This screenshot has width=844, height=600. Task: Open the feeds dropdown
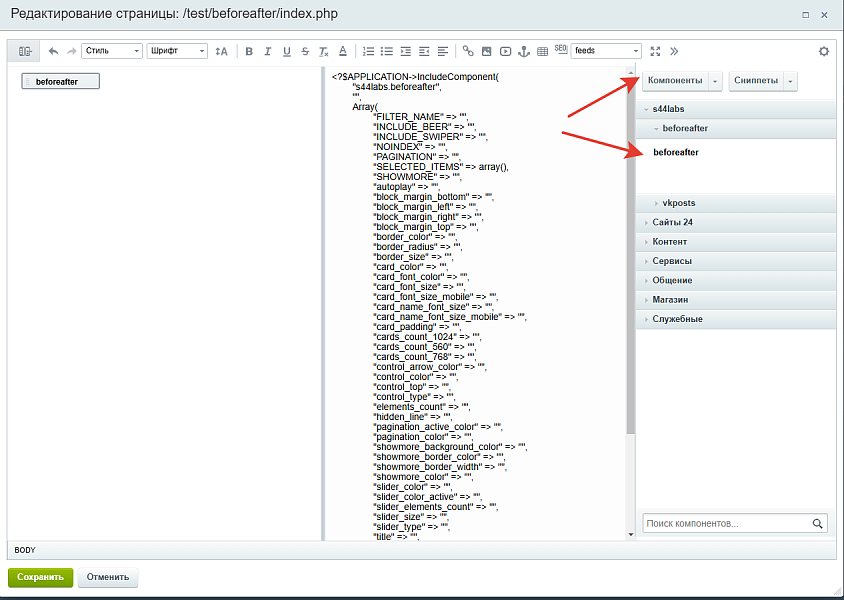click(606, 51)
